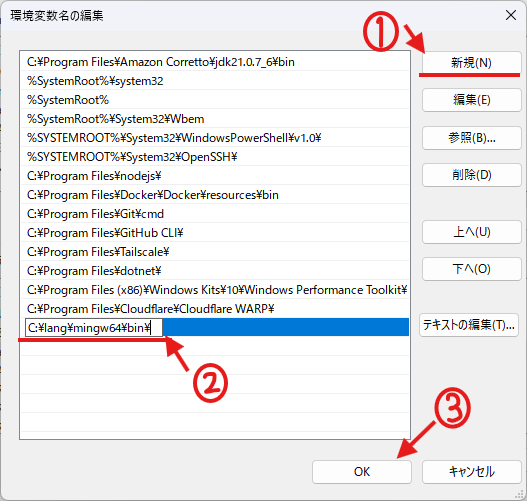This screenshot has height=501, width=527.
Task: Click the 新規(N) button
Action: (x=472, y=62)
